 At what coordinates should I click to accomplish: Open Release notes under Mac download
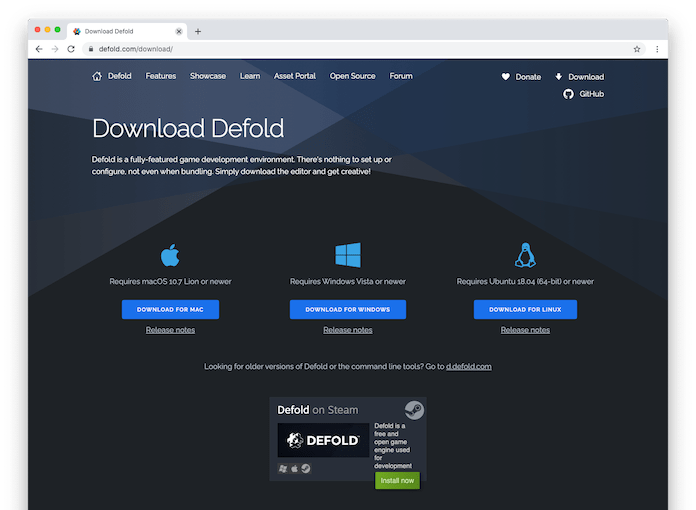click(170, 330)
